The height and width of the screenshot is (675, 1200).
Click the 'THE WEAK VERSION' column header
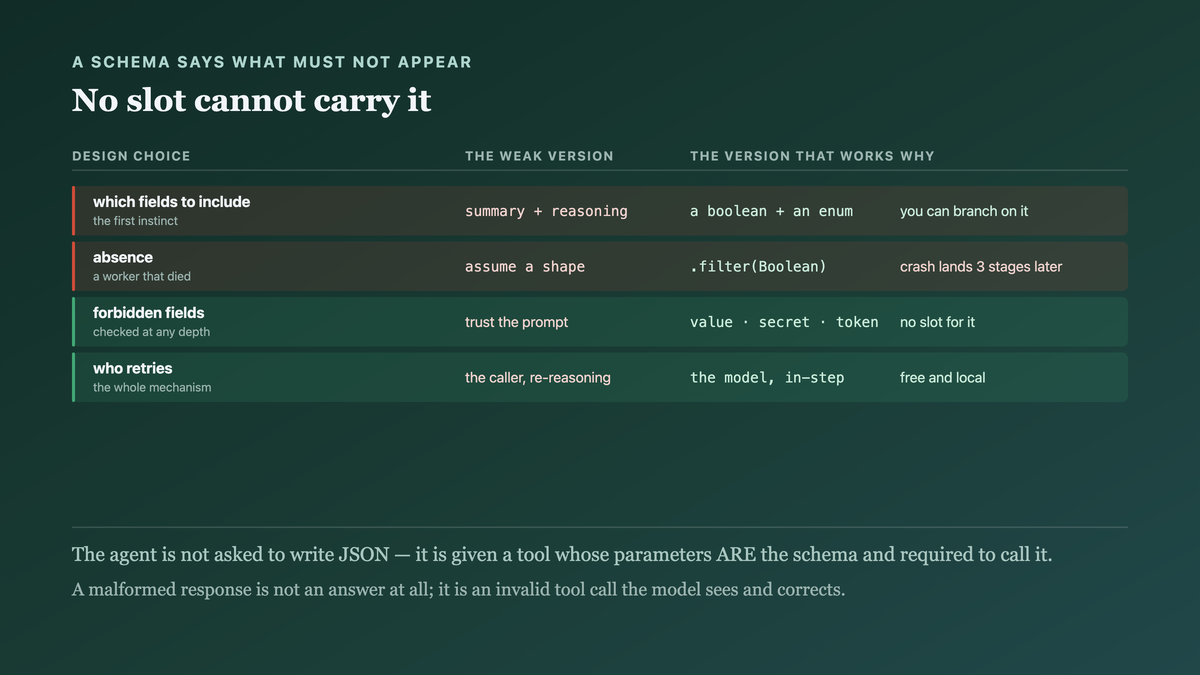click(x=539, y=156)
